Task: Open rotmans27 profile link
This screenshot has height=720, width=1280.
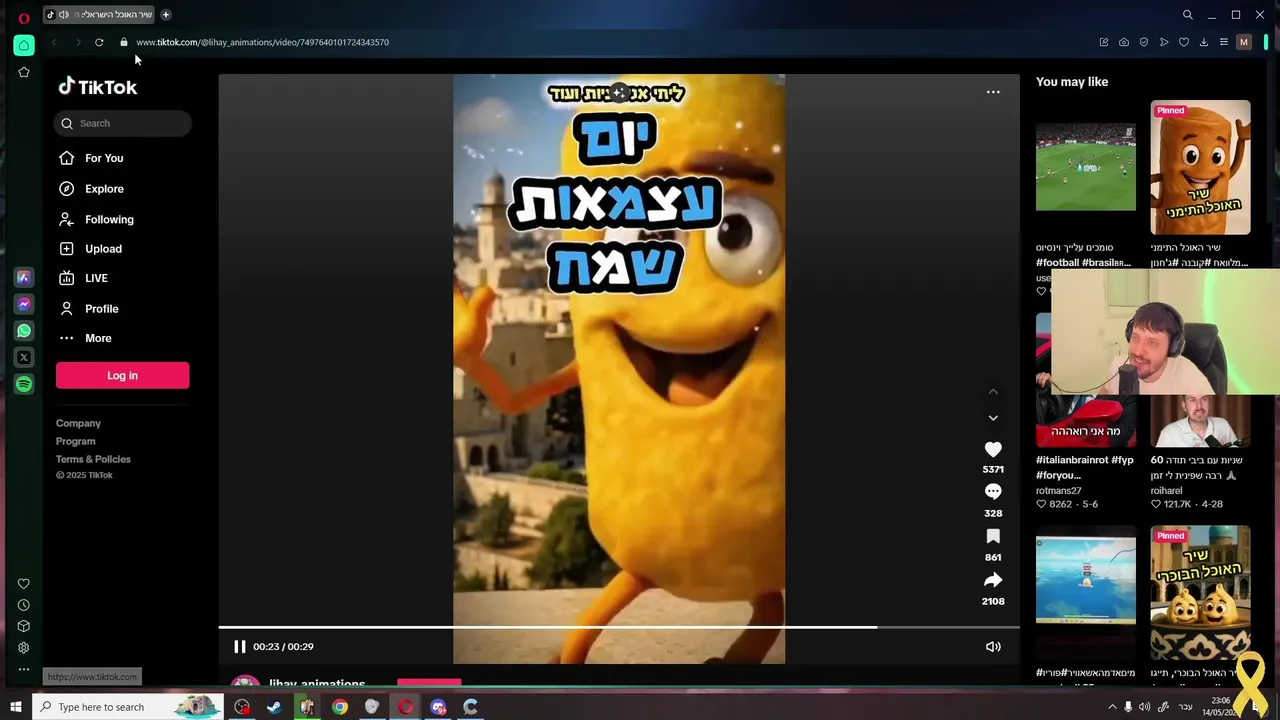Action: coord(1059,491)
